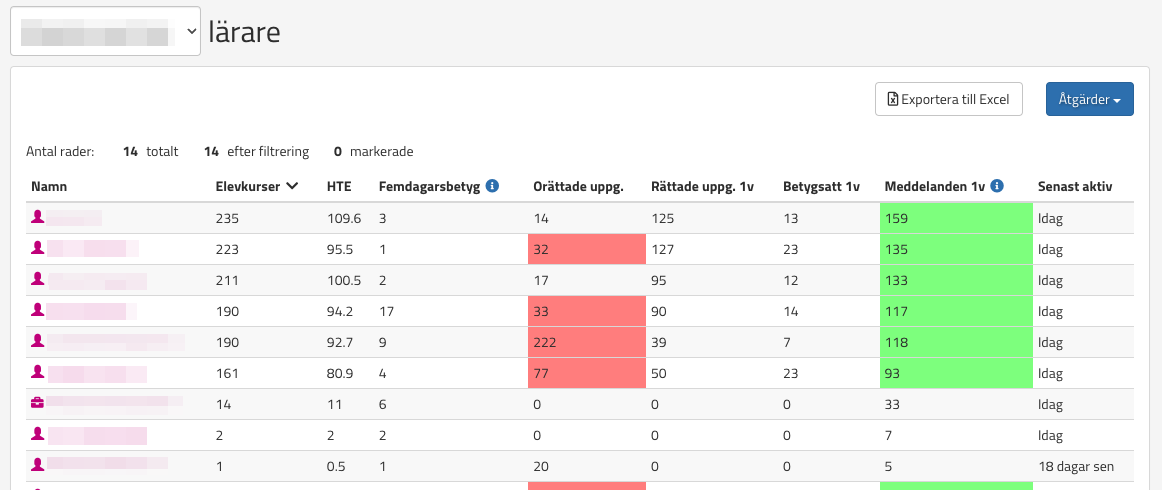Viewport: 1162px width, 490px height.
Task: Open the dropdown left of the lärare heading
Action: [105, 31]
